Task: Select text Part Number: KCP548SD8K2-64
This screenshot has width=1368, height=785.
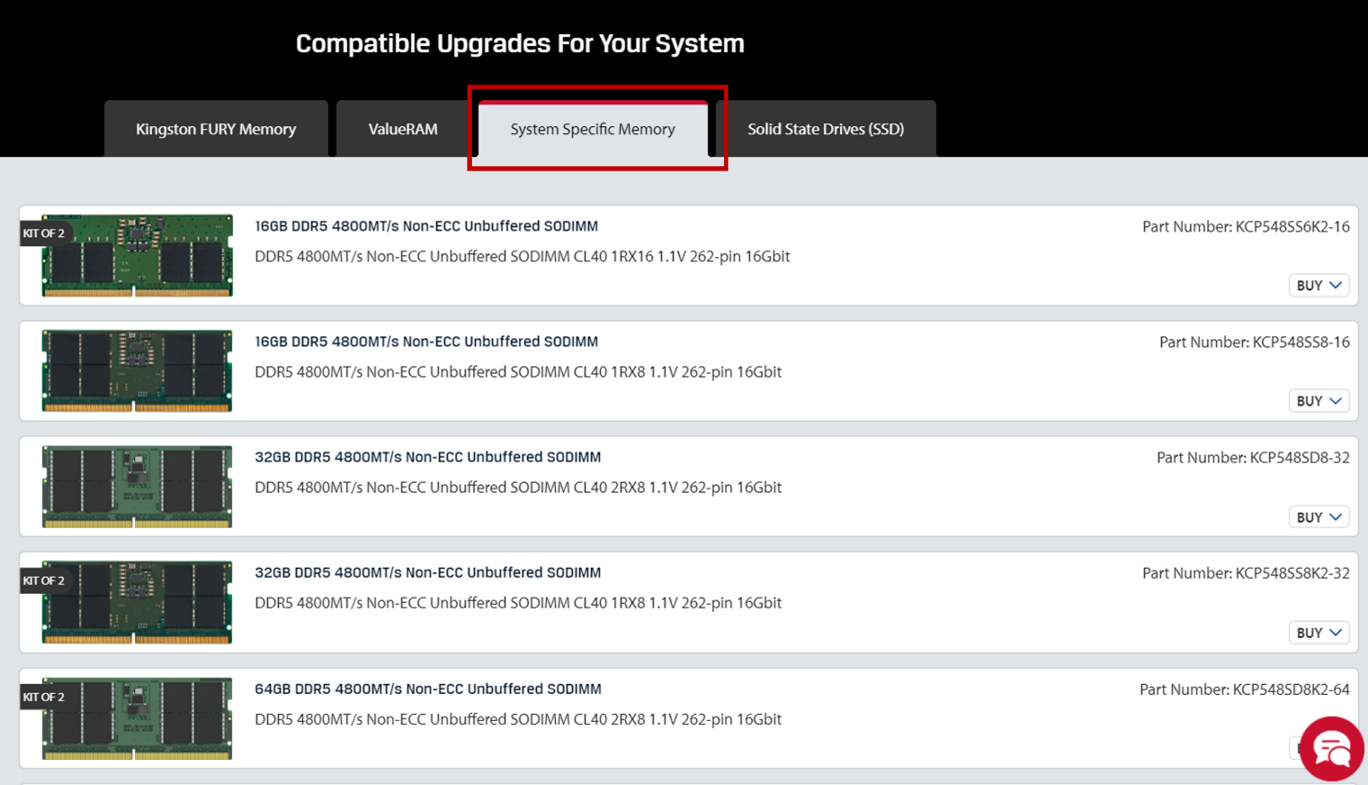Action: click(x=1245, y=690)
